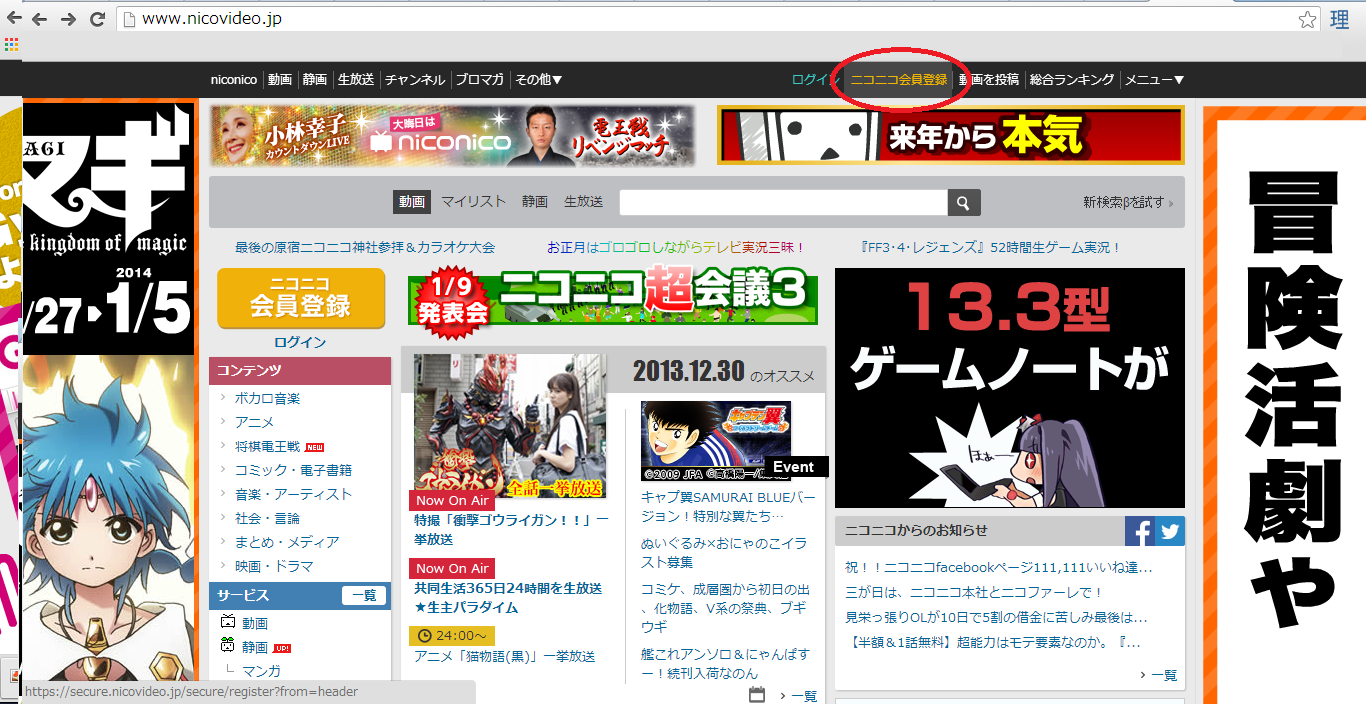Open 音楽・アーティスト category
Viewport: 1366px width, 704px height.
point(293,494)
